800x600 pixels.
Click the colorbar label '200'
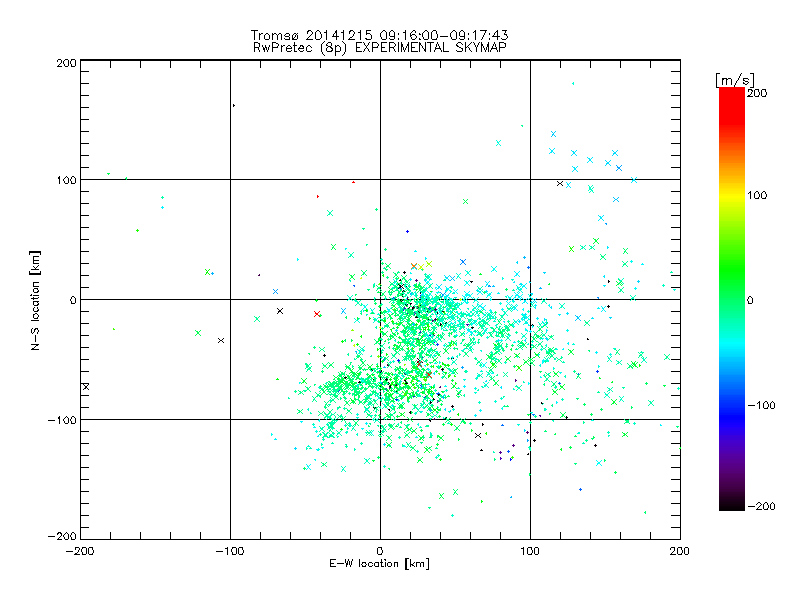coord(757,93)
